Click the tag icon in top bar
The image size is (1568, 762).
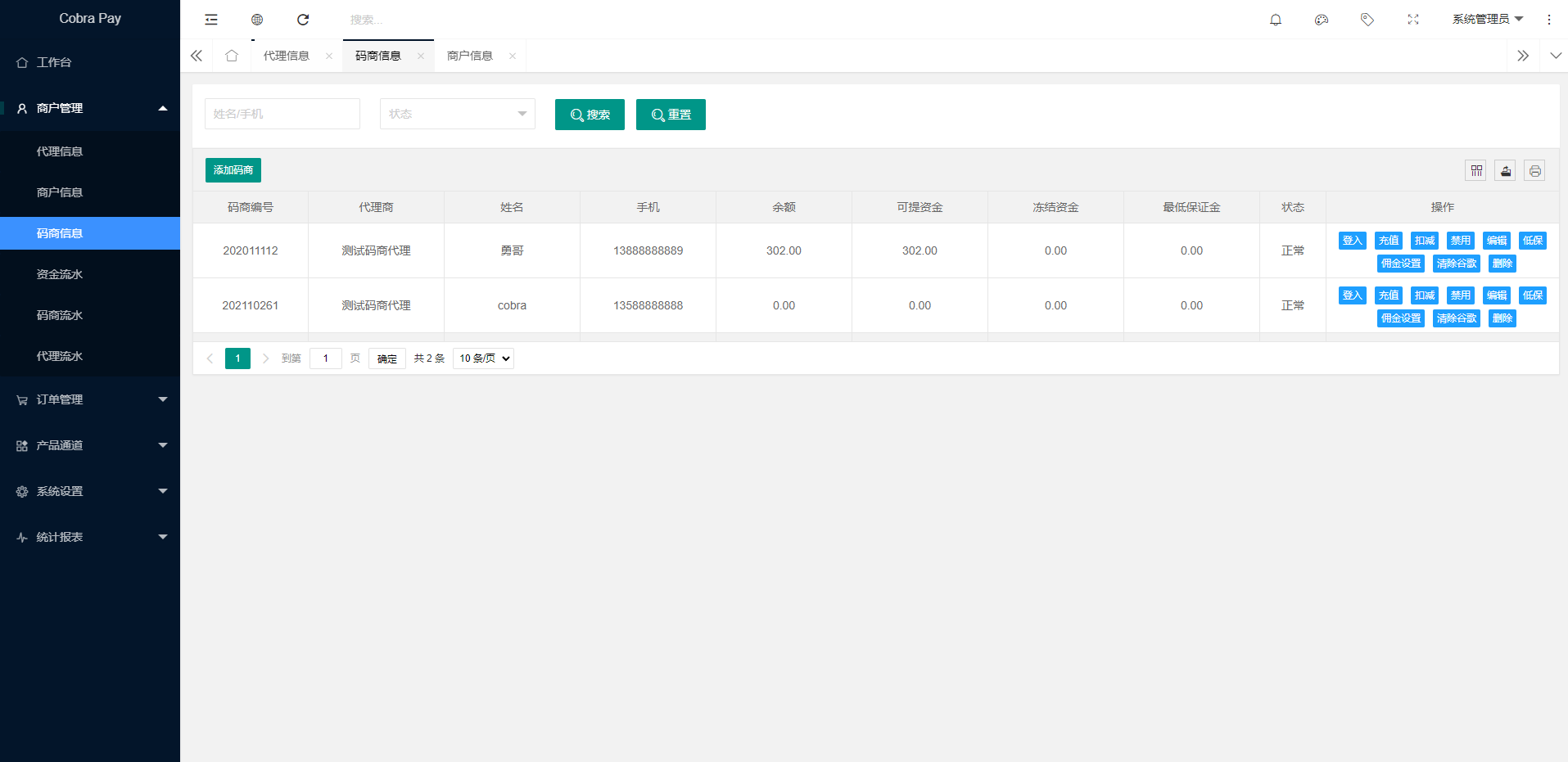pos(1367,20)
